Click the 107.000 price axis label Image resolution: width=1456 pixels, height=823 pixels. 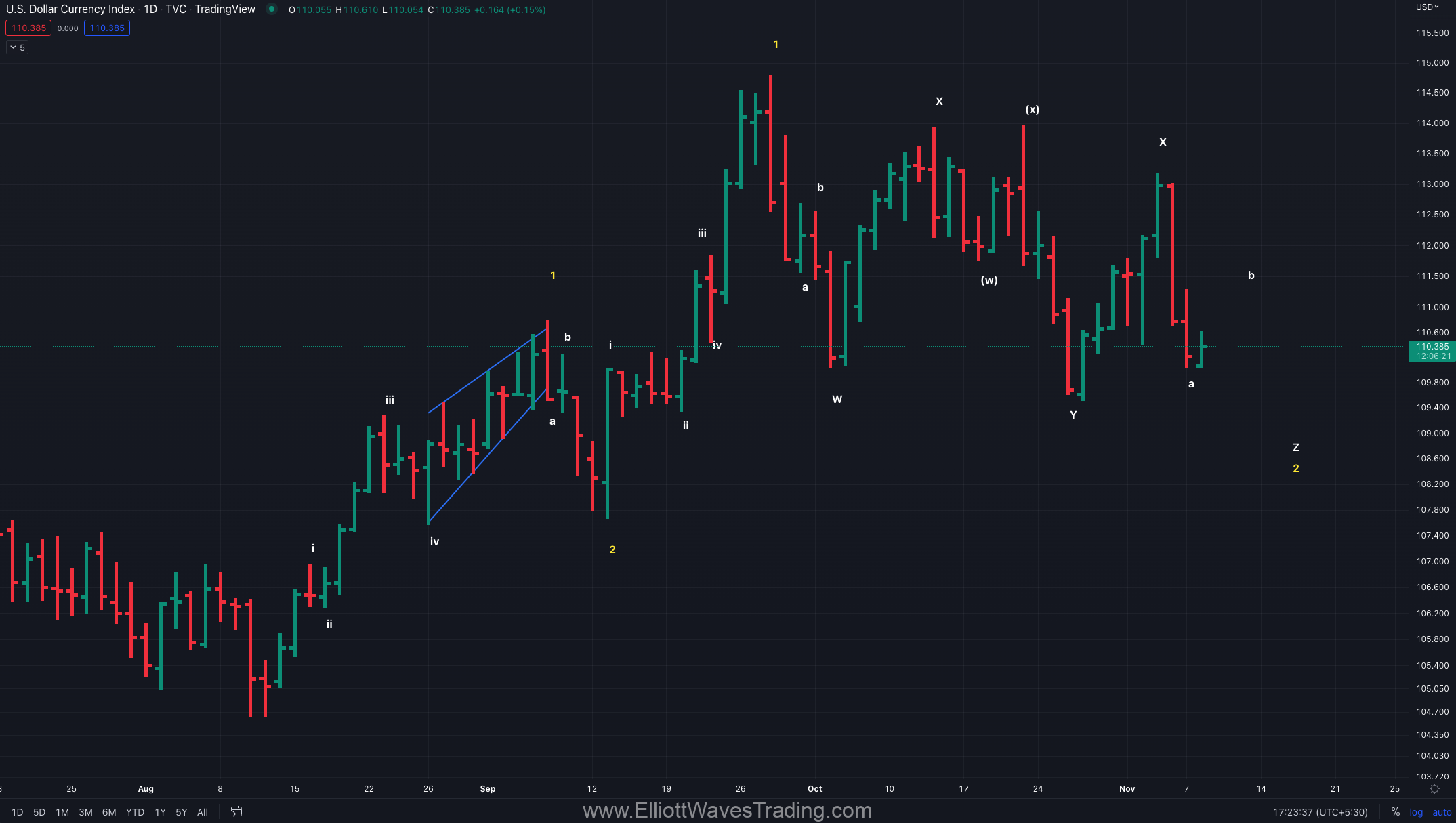pyautogui.click(x=1432, y=562)
